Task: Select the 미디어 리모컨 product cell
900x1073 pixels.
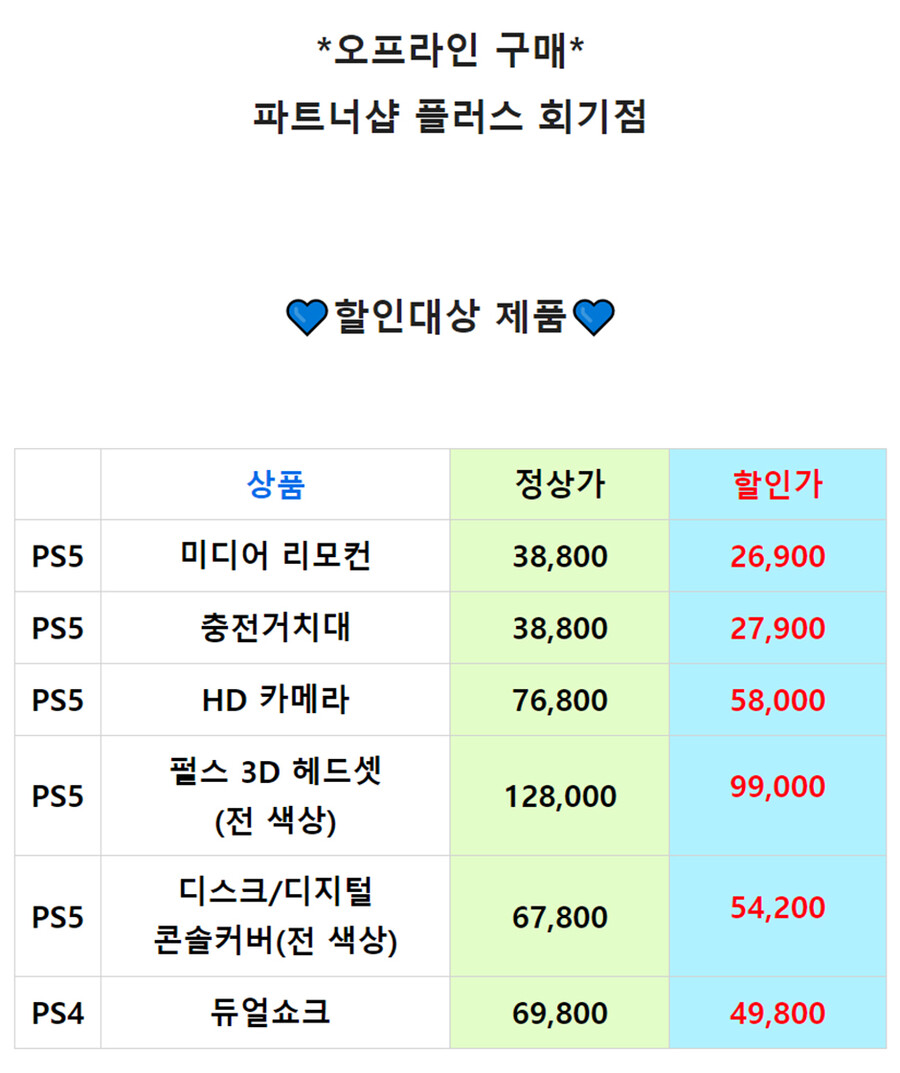Action: 275,556
